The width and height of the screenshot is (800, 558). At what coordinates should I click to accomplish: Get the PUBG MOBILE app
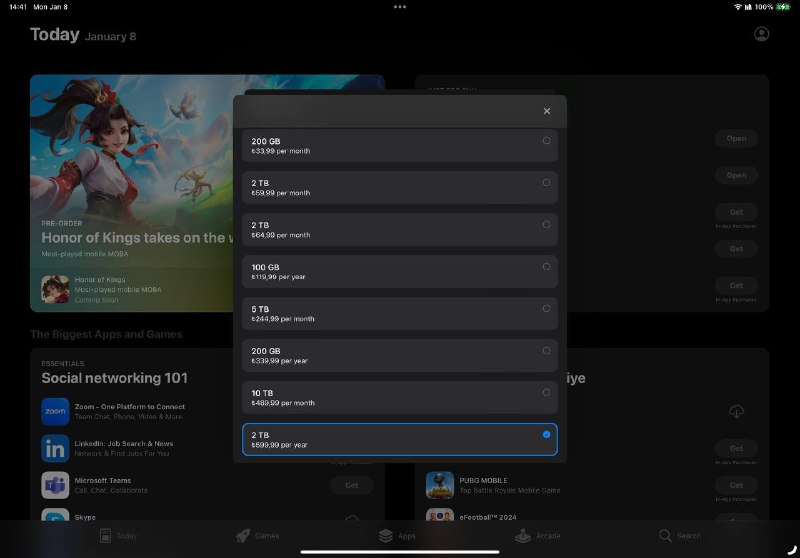click(x=736, y=485)
